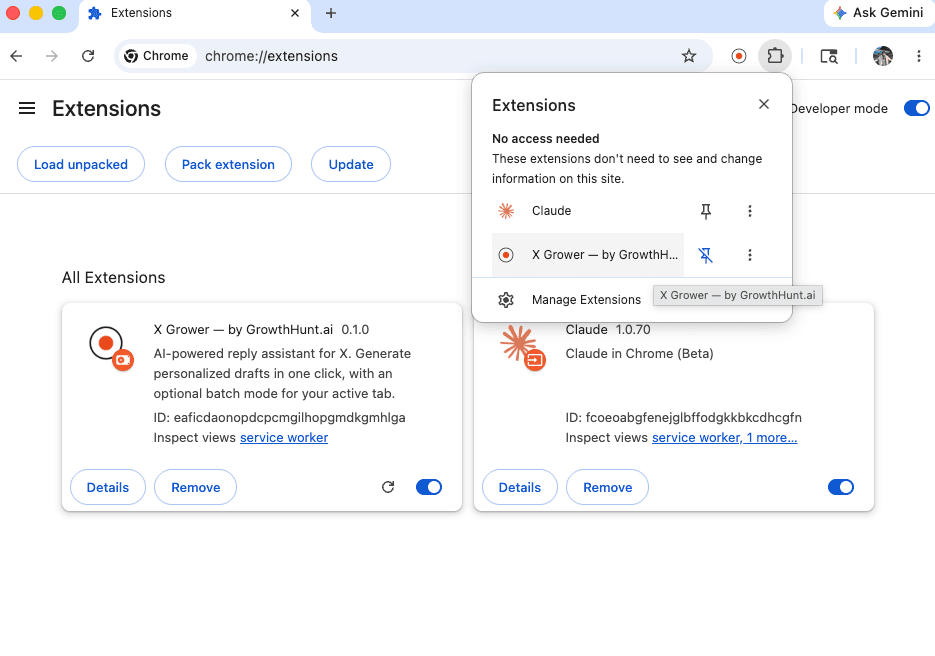Open a new tab with plus button
Viewport: 935px width, 656px height.
(331, 13)
